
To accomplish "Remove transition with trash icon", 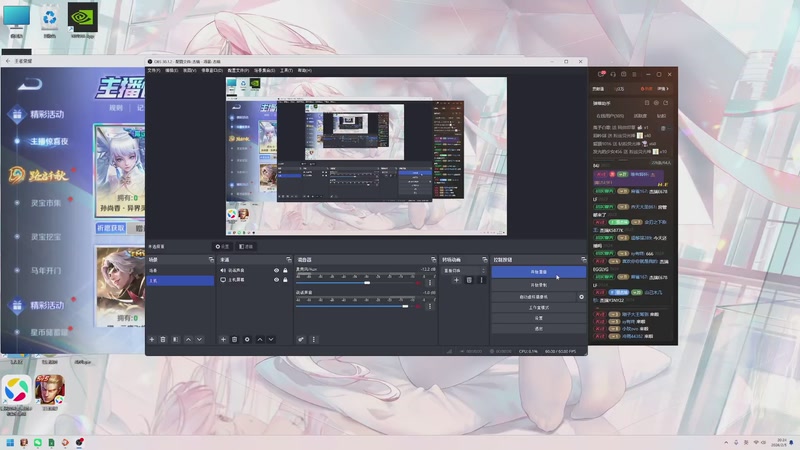I will pos(469,280).
